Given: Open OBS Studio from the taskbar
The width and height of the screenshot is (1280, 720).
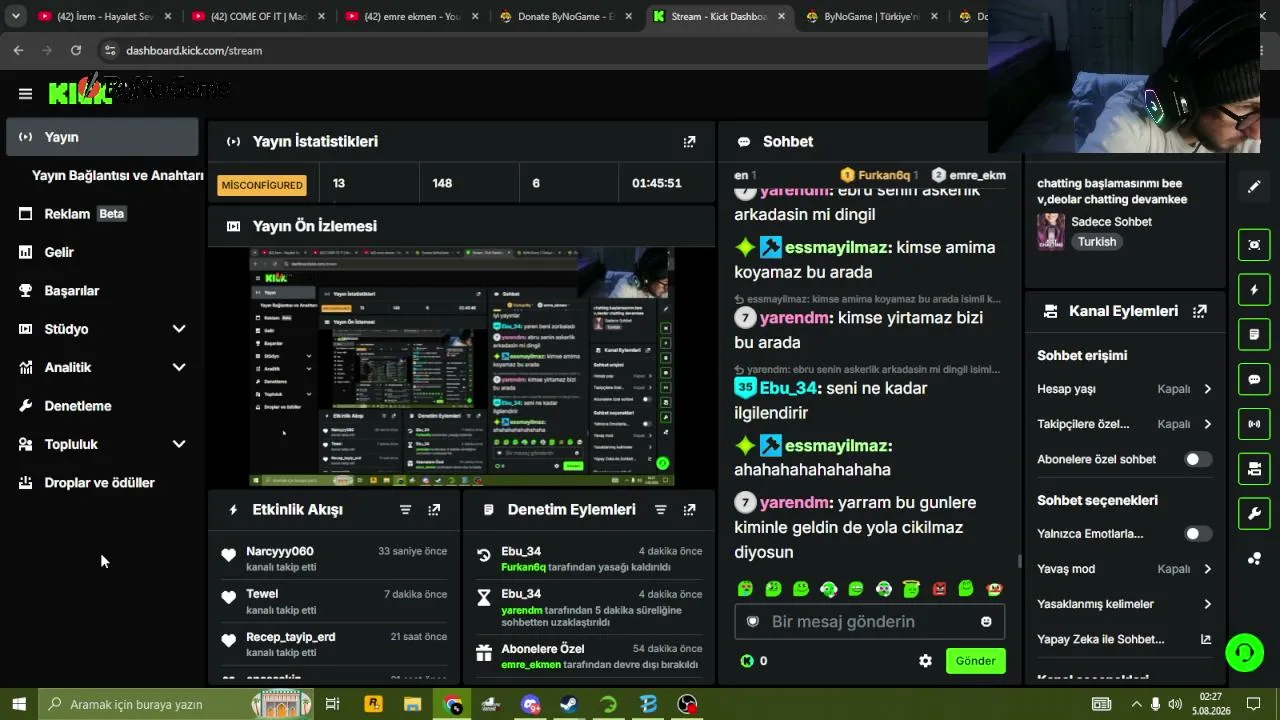Looking at the screenshot, I should click(687, 704).
